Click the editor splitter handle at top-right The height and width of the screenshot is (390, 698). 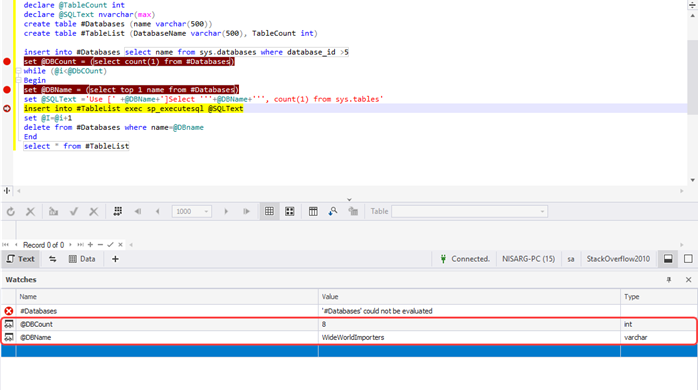click(692, 5)
